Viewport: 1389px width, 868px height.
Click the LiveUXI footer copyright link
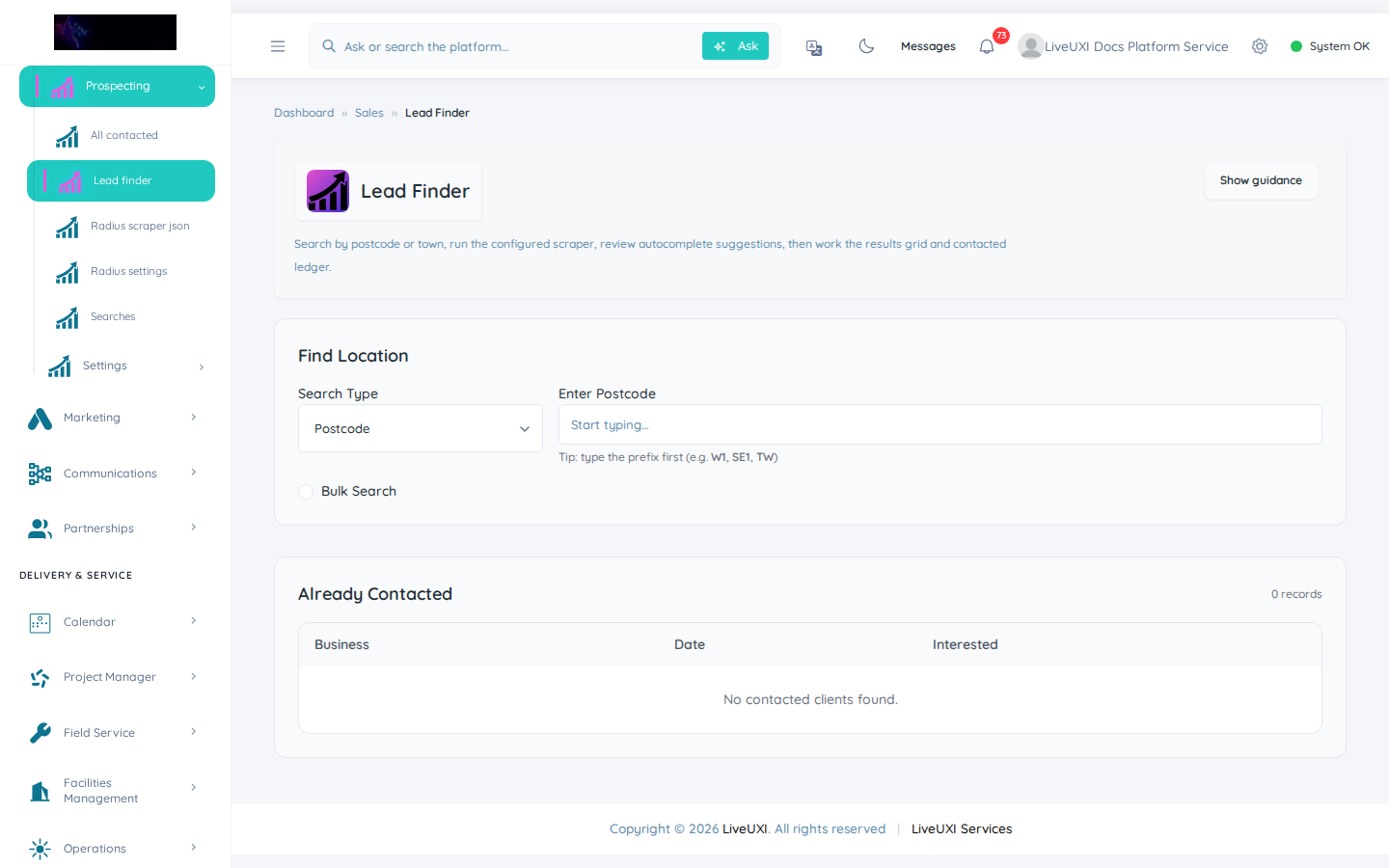pos(745,828)
